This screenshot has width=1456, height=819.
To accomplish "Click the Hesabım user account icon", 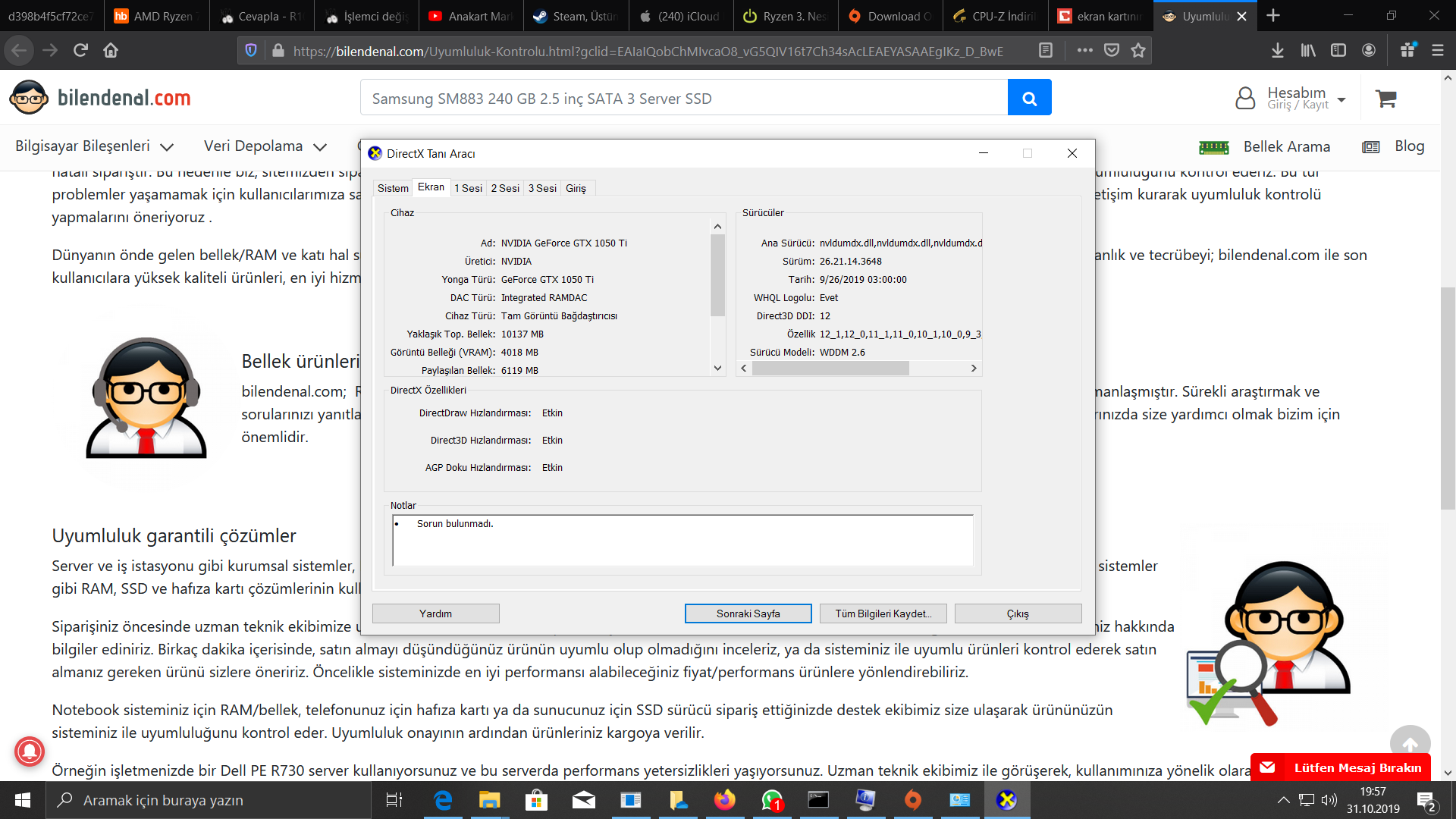I will click(1245, 98).
